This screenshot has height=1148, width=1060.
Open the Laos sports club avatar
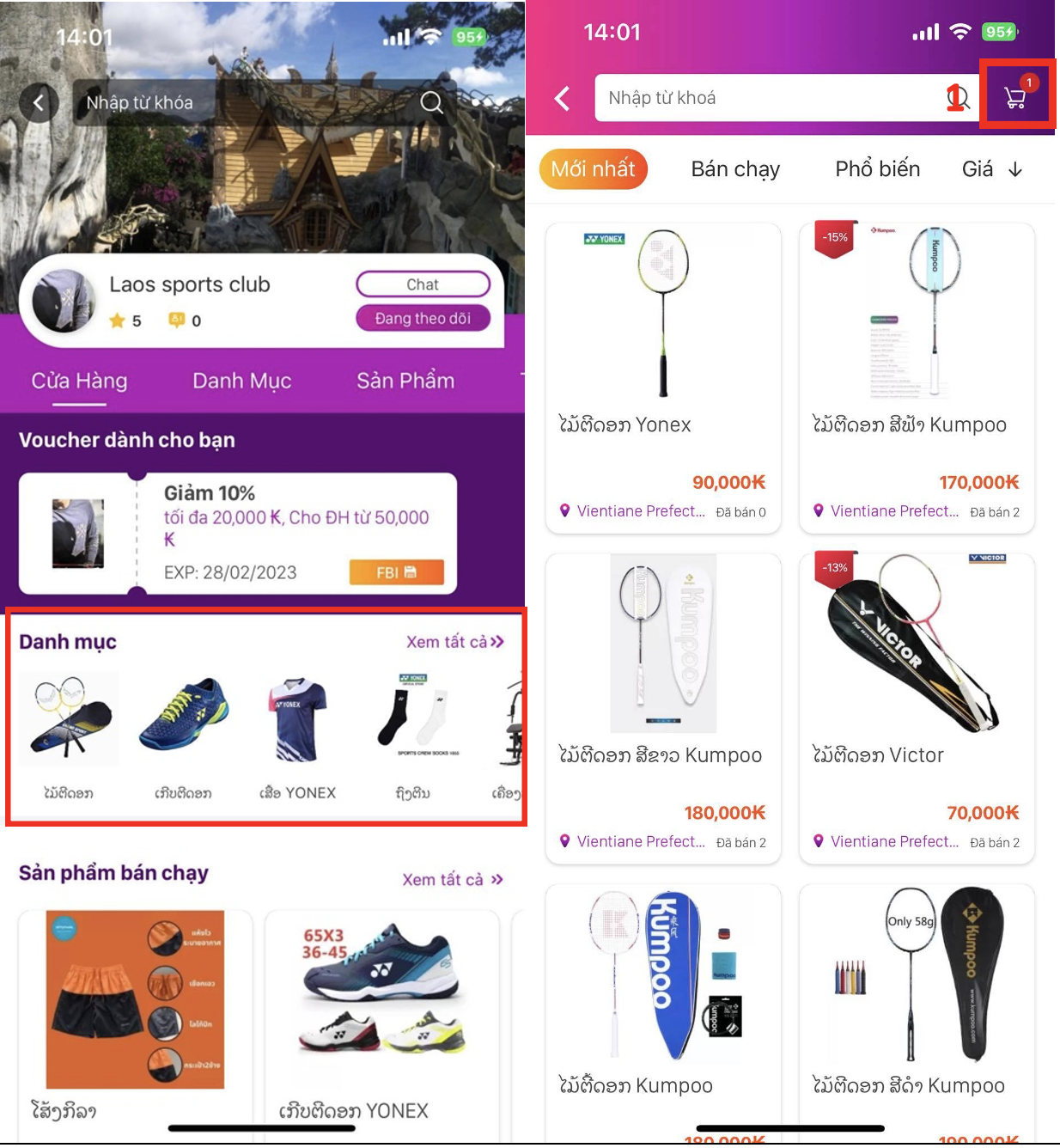pyautogui.click(x=63, y=301)
